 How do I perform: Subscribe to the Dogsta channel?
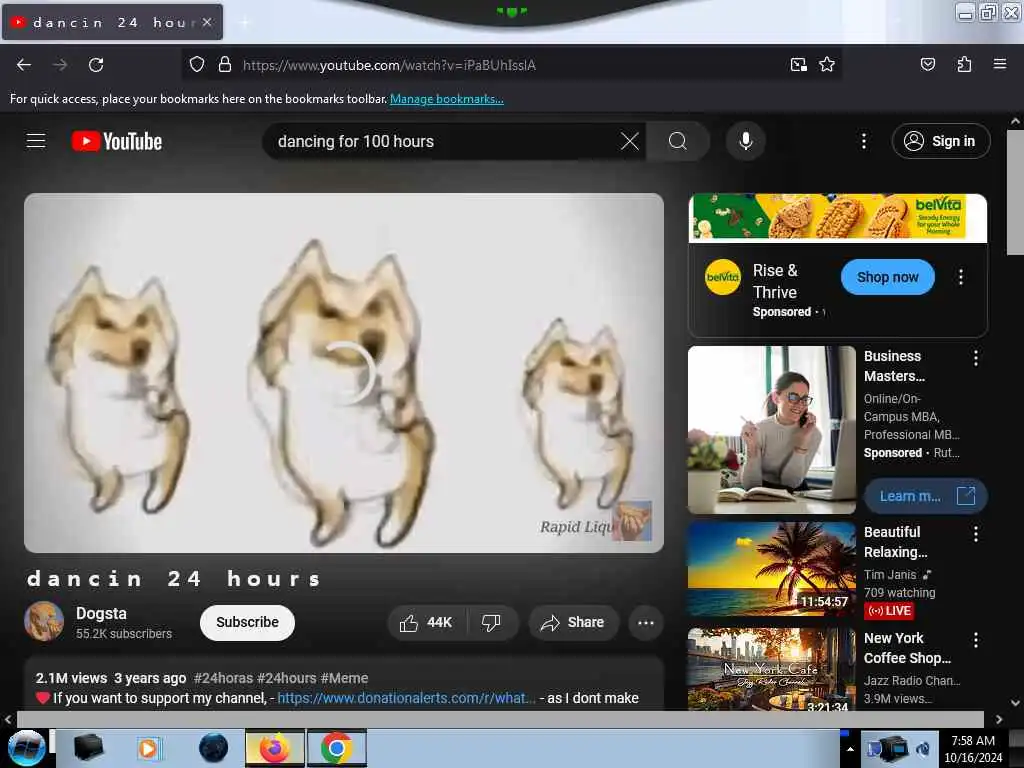(247, 622)
